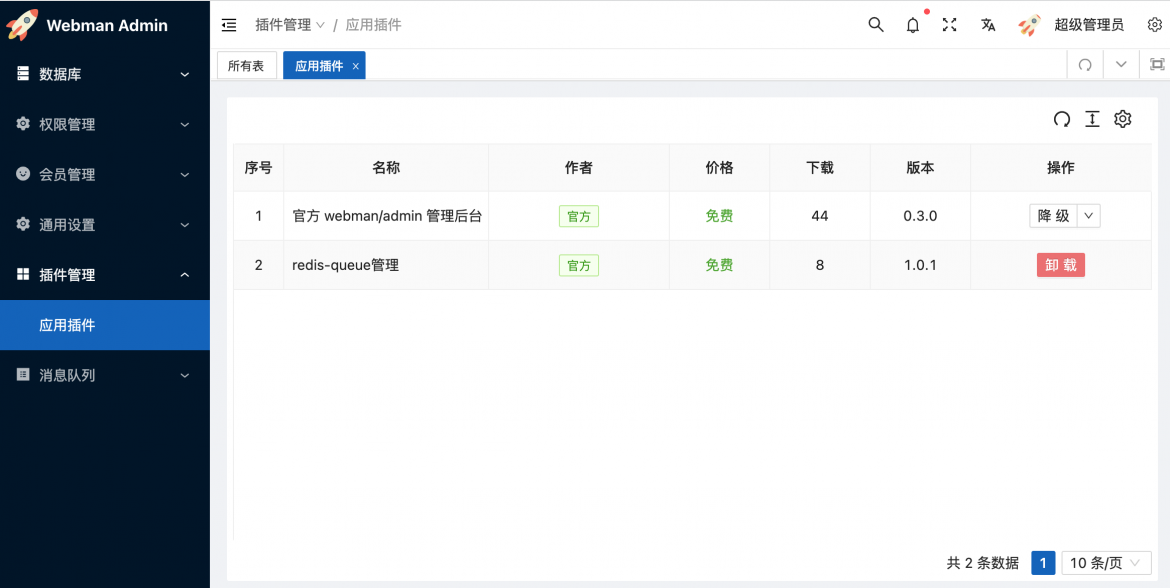This screenshot has height=588, width=1170.
Task: Switch to the 所有表 tab
Action: point(246,63)
